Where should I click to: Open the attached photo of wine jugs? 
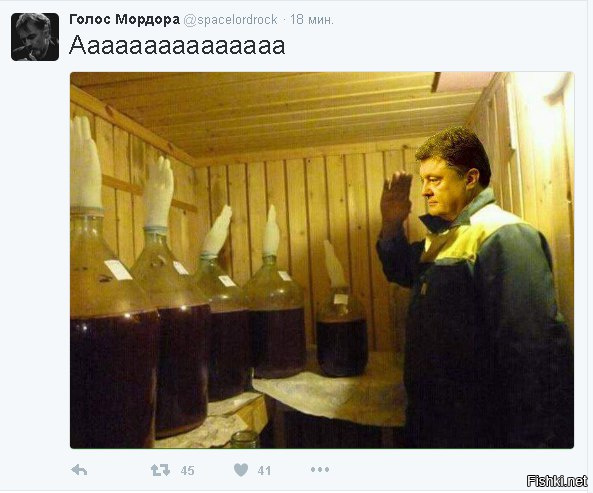coord(322,260)
